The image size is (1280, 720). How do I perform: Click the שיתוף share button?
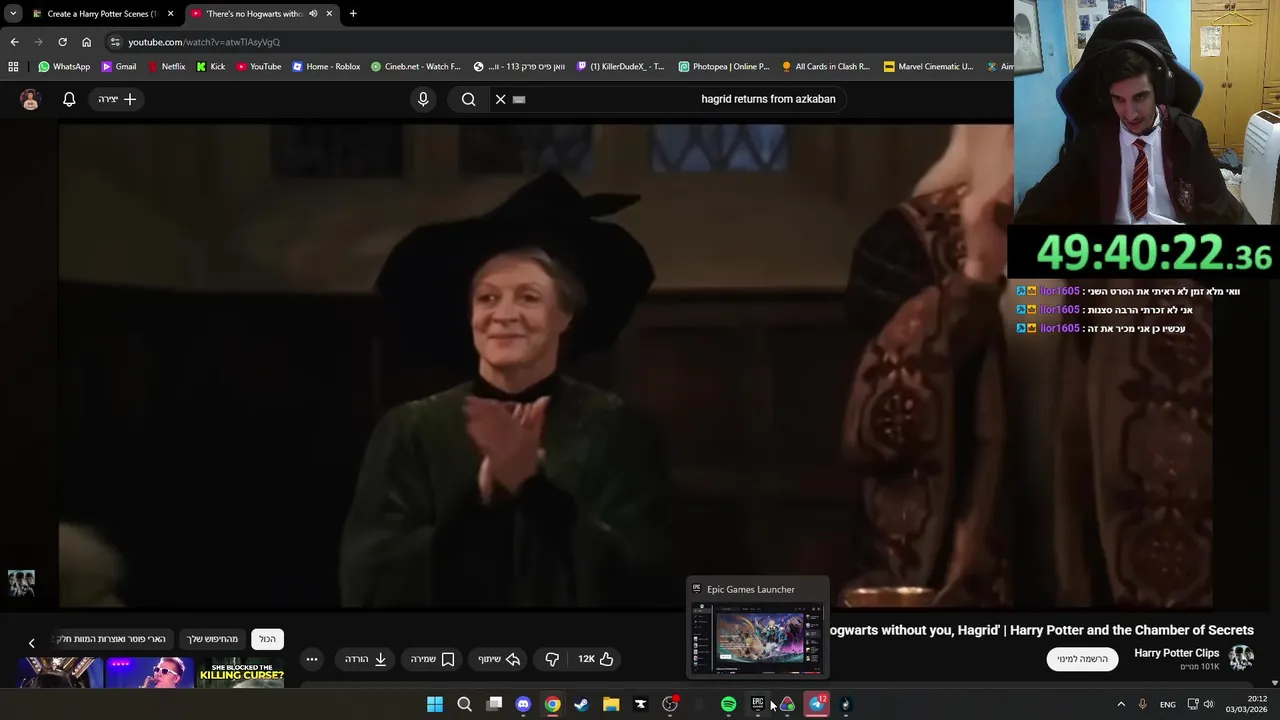pos(498,659)
